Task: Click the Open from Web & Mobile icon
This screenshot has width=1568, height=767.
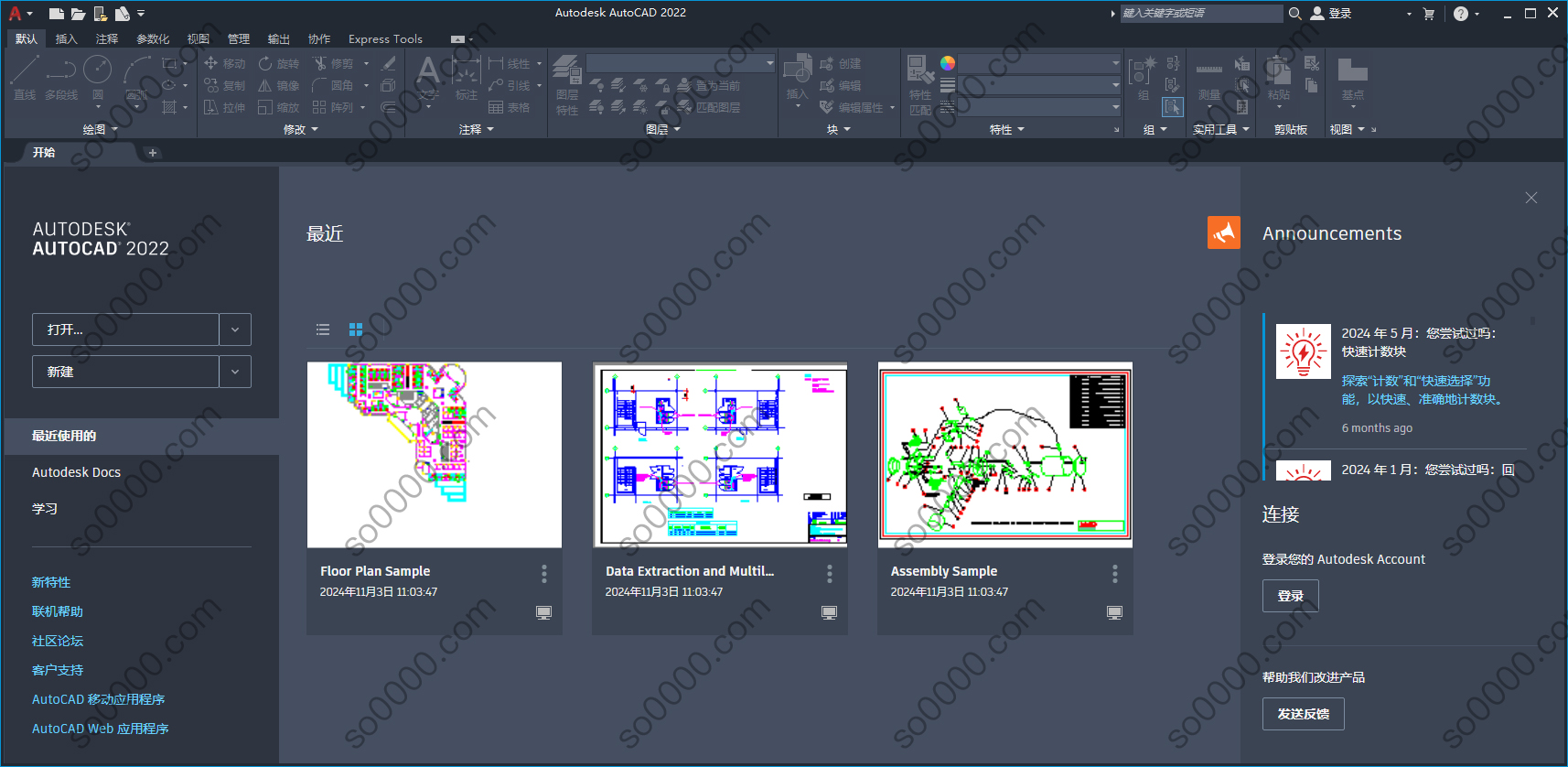Action: [101, 14]
